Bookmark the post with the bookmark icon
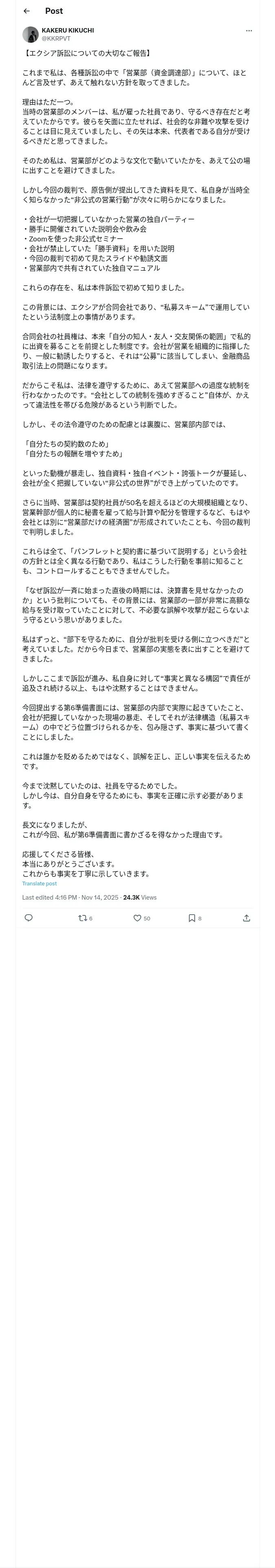The width and height of the screenshot is (275, 1568). (191, 918)
